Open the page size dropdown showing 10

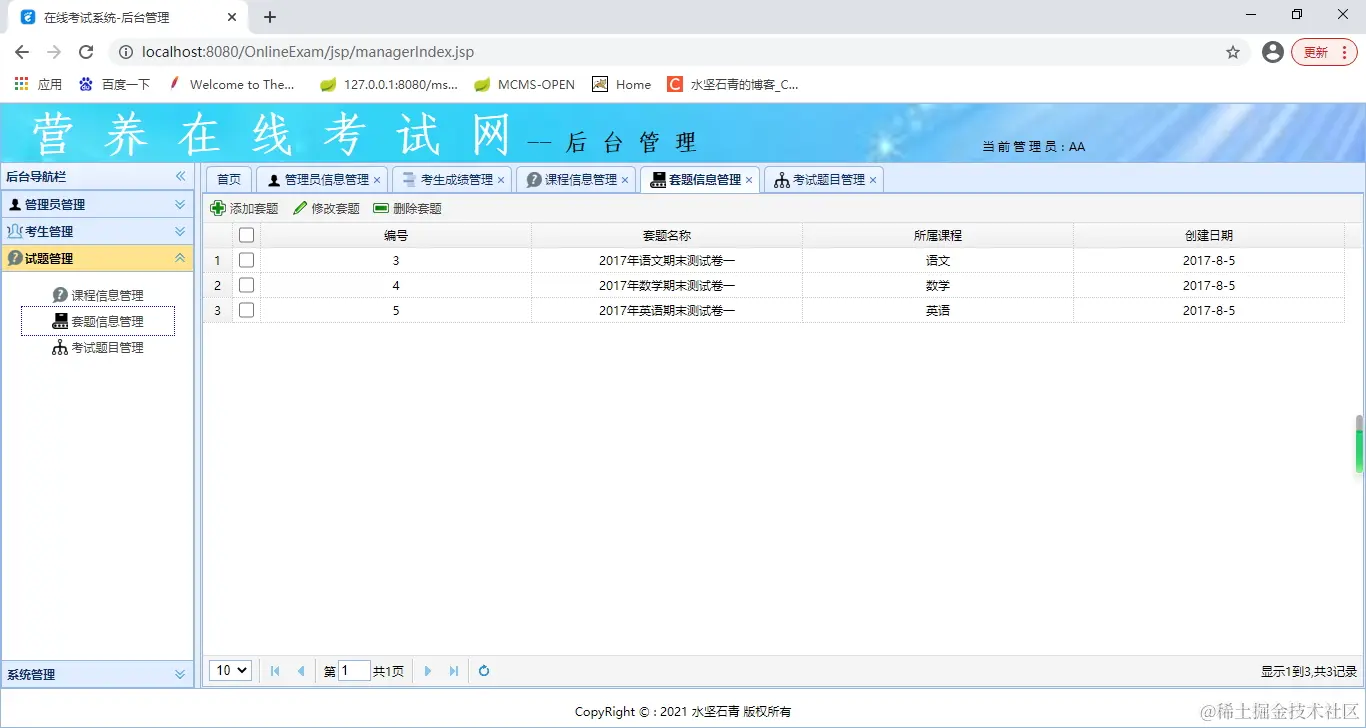pyautogui.click(x=230, y=670)
